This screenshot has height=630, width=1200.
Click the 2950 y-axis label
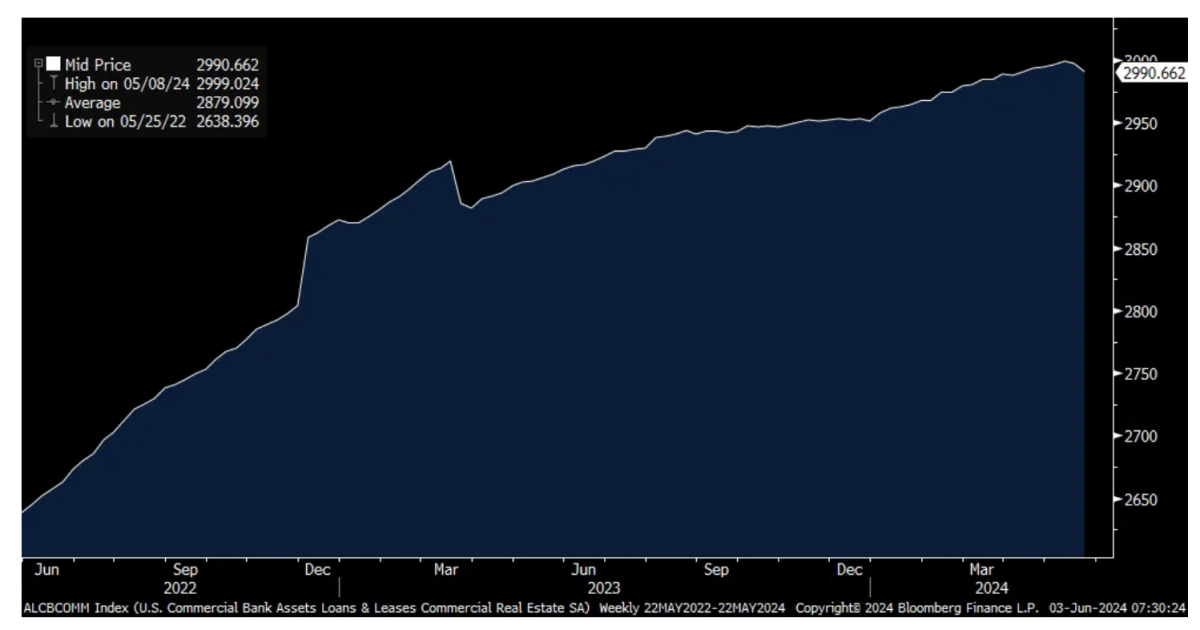pyautogui.click(x=1142, y=124)
